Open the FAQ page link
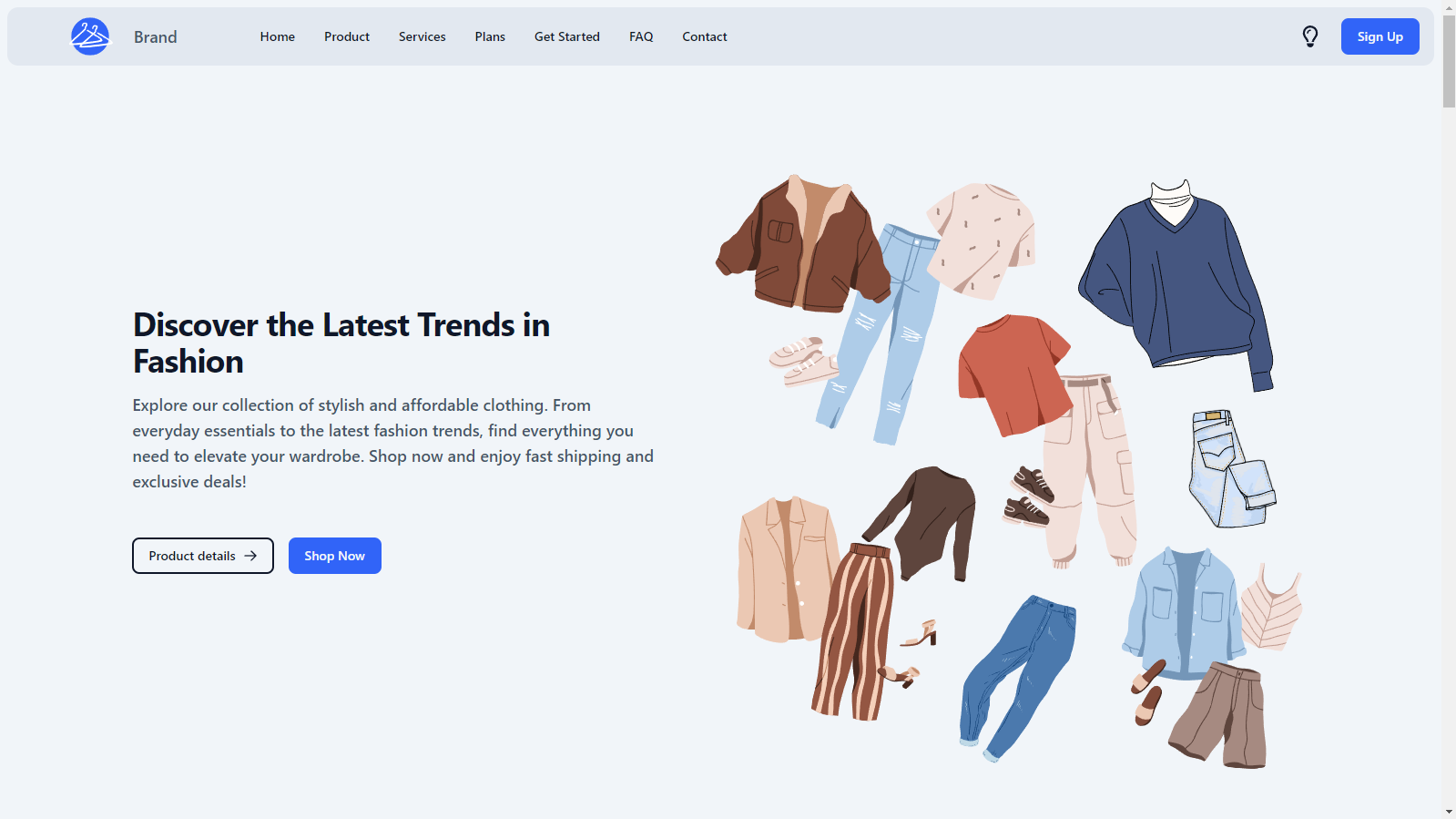1456x819 pixels. point(640,36)
